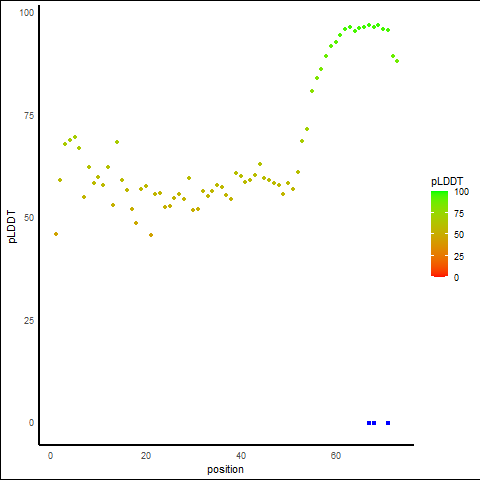Click the orange point near position 21
Image resolution: width=480 pixels, height=480 pixels.
click(x=151, y=235)
